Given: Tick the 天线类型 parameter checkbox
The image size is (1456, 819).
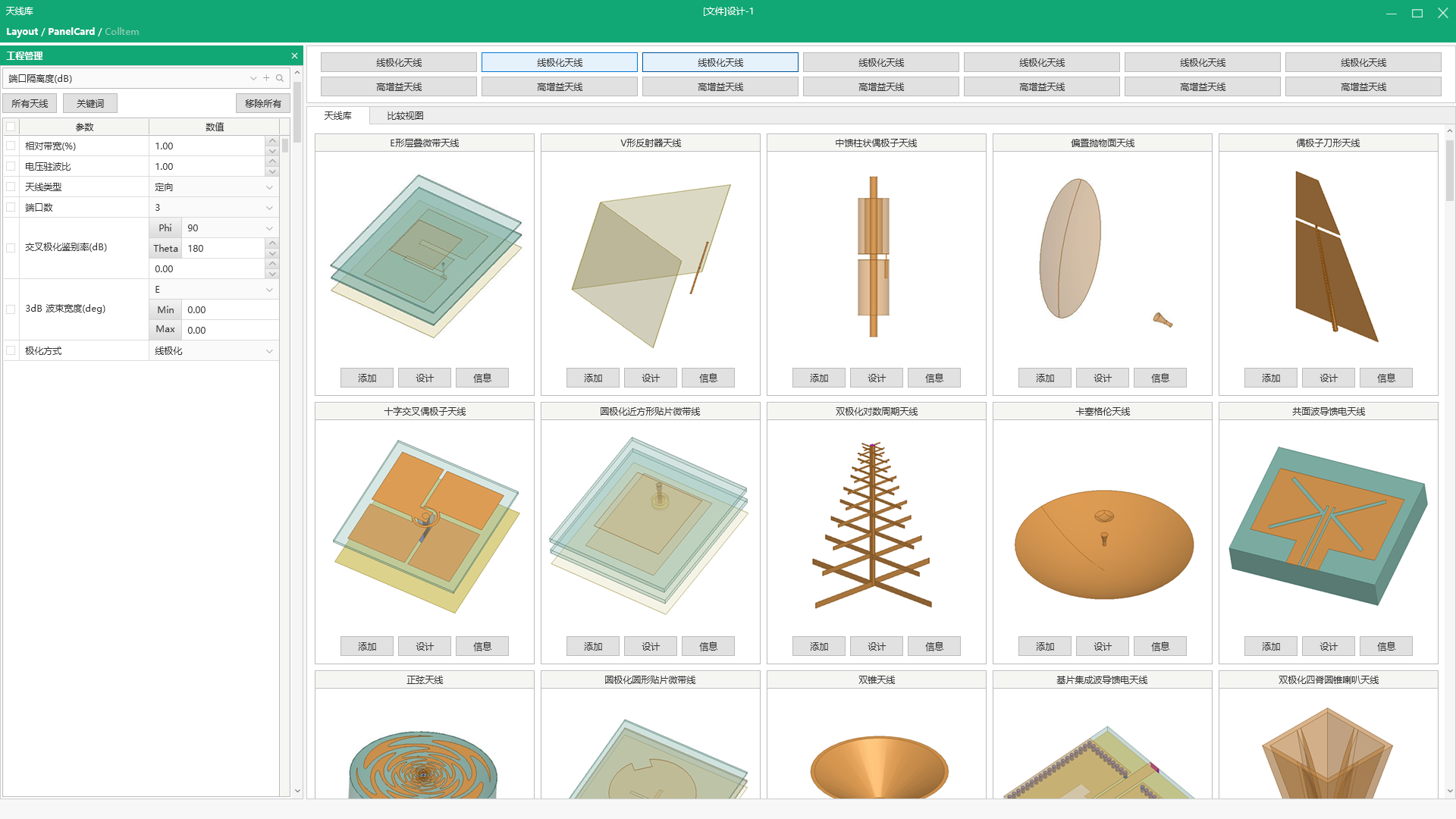Looking at the screenshot, I should point(11,187).
